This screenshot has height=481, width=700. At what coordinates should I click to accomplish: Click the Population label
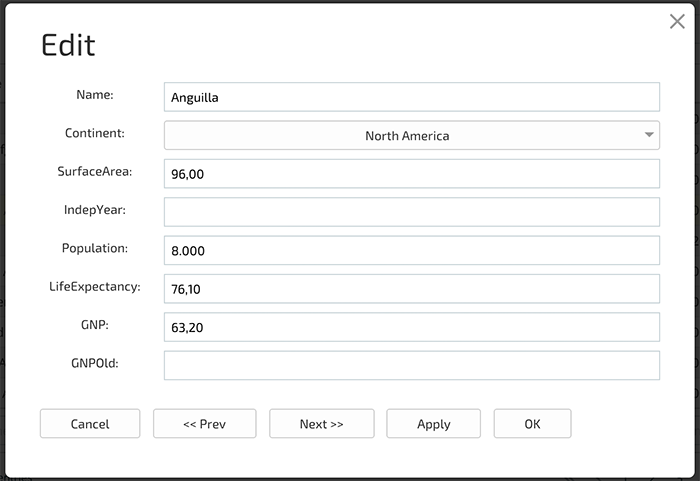(x=95, y=248)
